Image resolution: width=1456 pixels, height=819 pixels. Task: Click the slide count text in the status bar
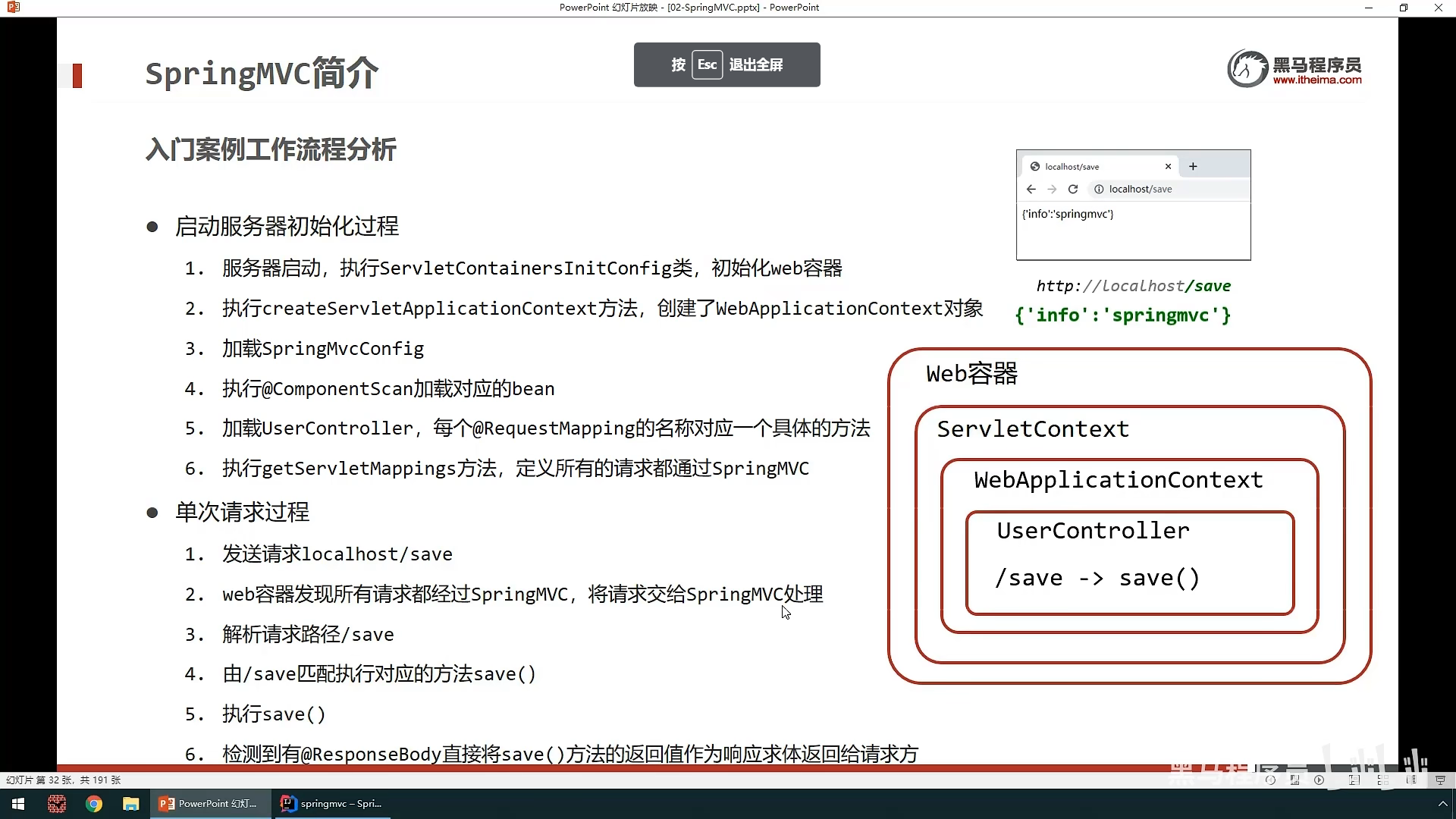click(64, 780)
